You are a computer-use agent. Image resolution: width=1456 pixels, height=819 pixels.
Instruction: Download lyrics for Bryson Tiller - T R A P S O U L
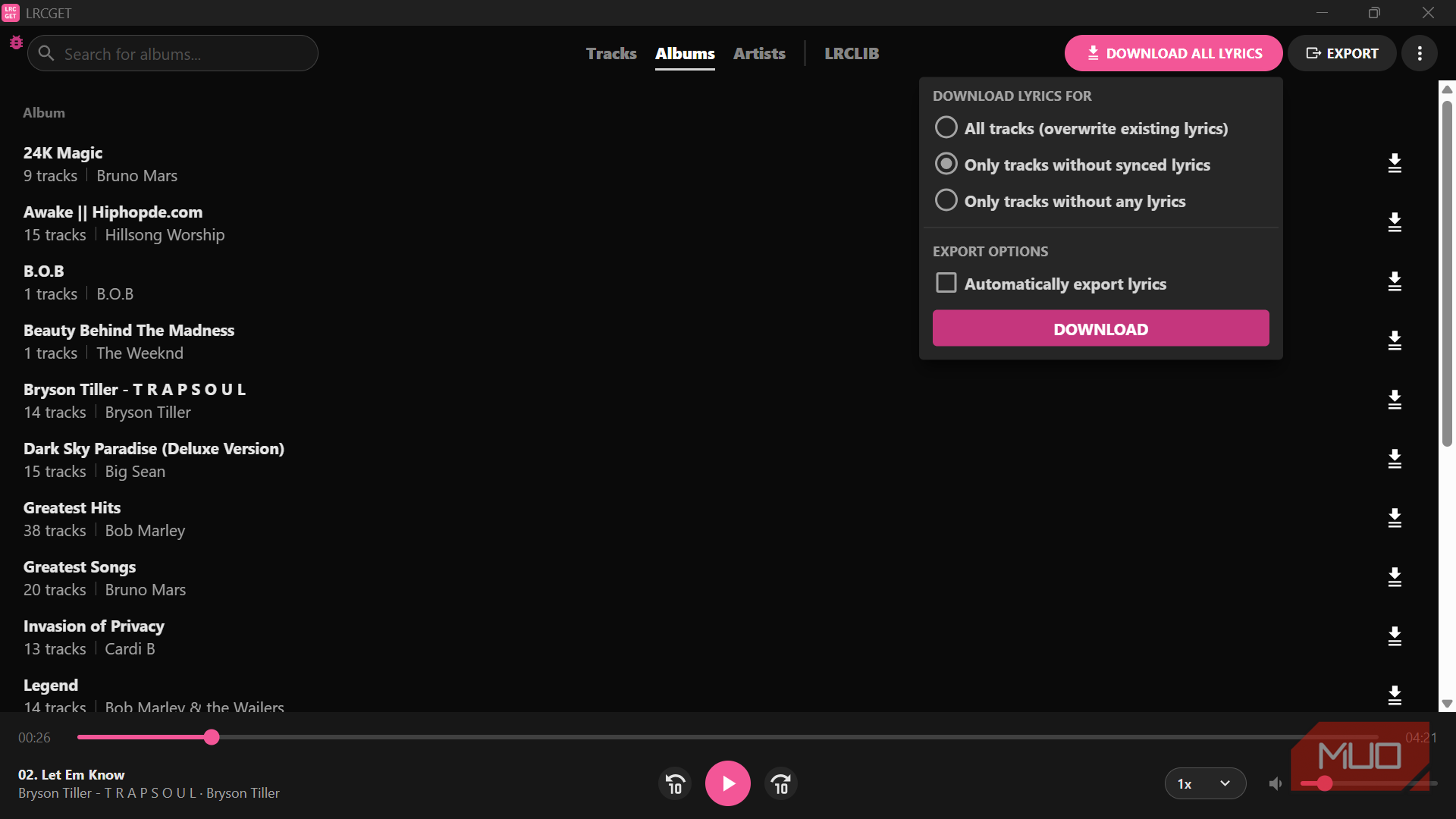(x=1395, y=400)
